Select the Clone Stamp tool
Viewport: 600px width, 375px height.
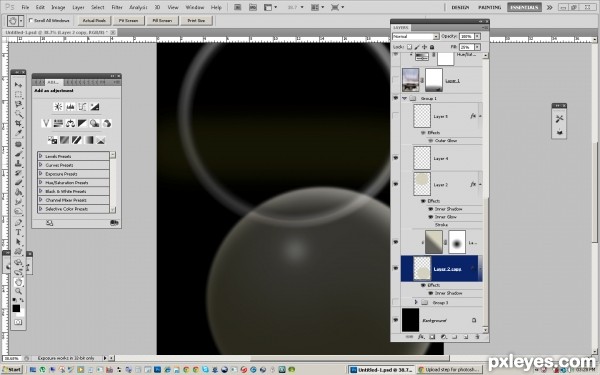pyautogui.click(x=18, y=163)
